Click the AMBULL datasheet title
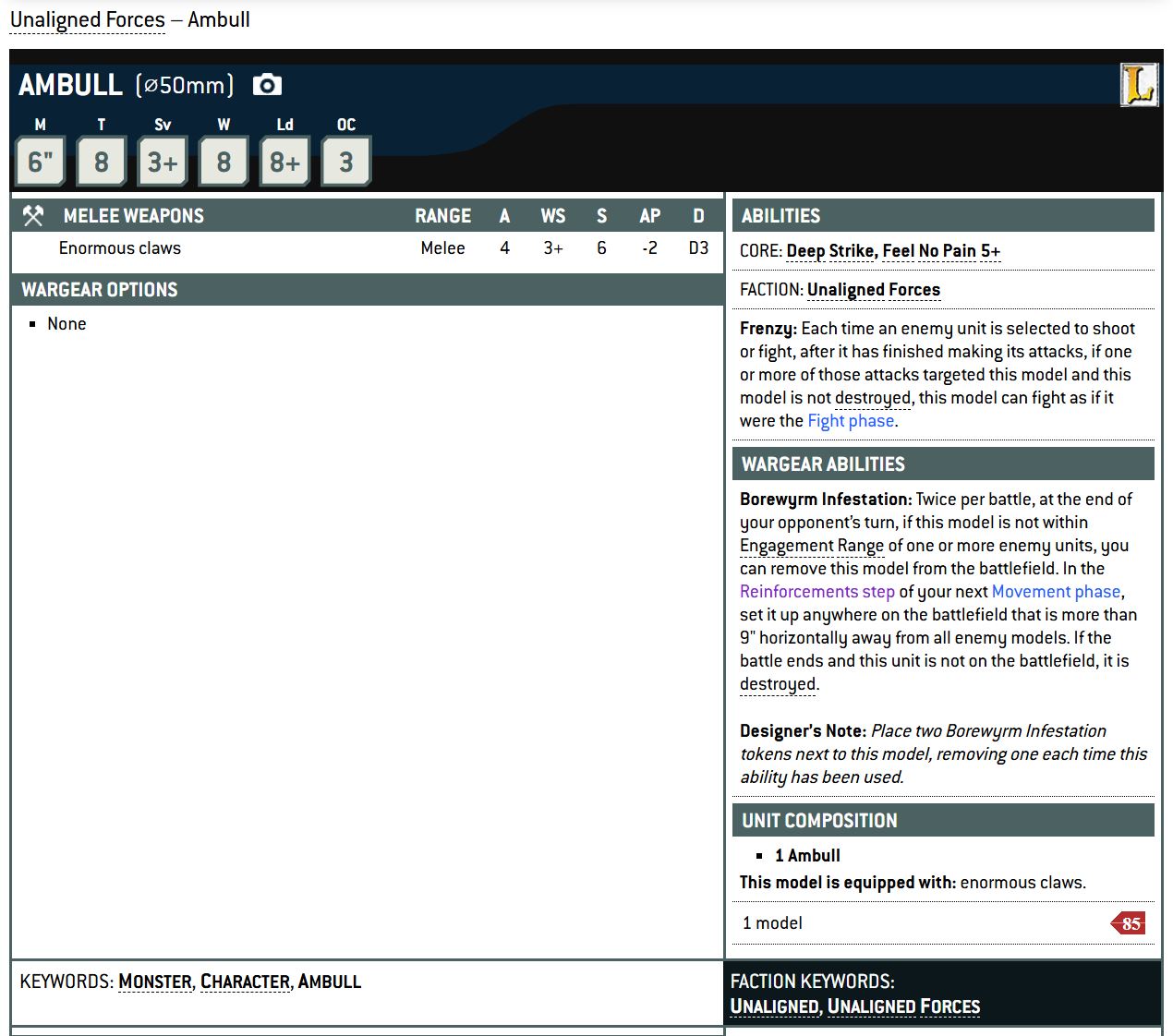Viewport: 1173px width, 1036px height. tap(70, 85)
